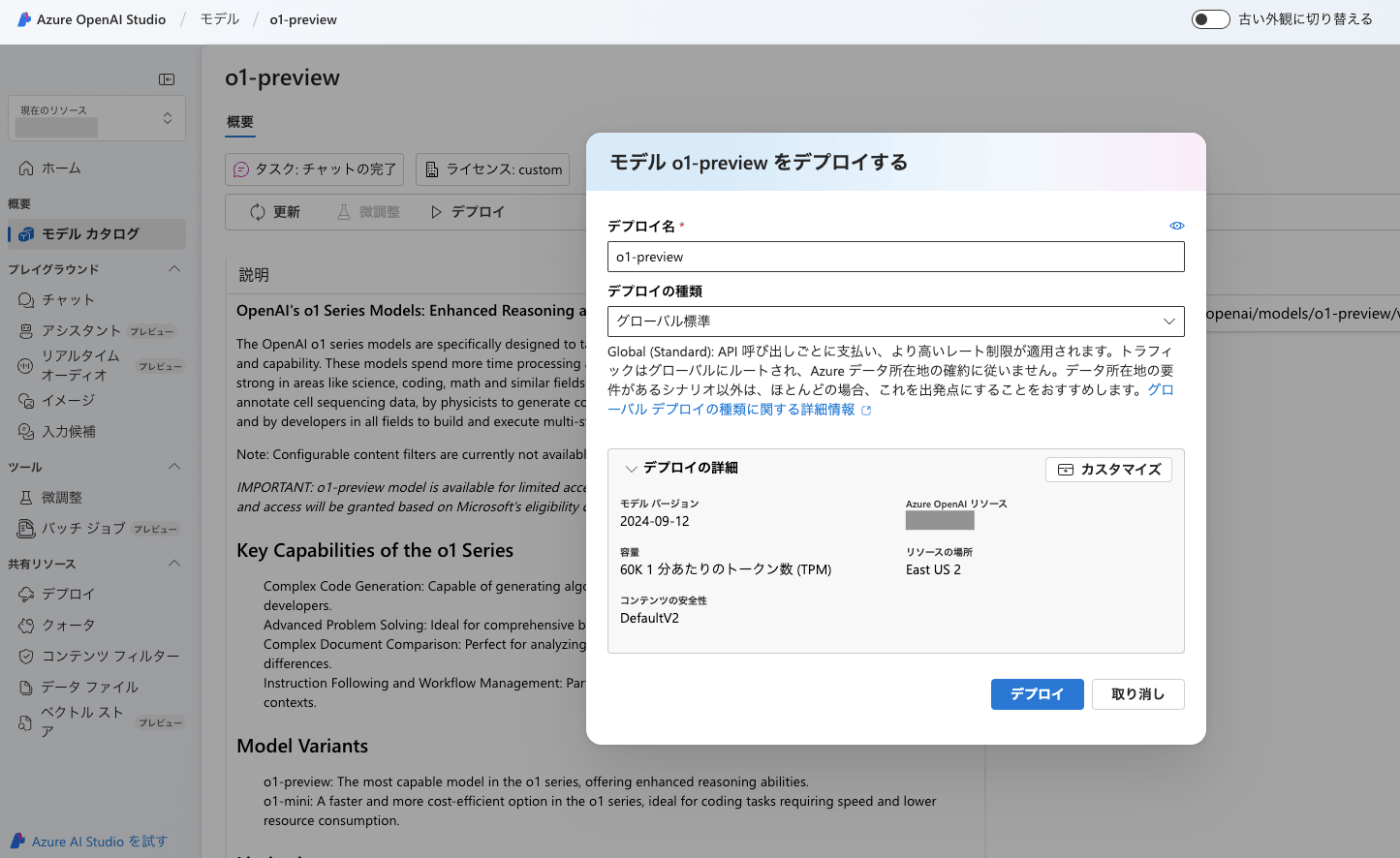Click the DefaultV2 content safety value
This screenshot has height=858, width=1400.
pos(650,618)
